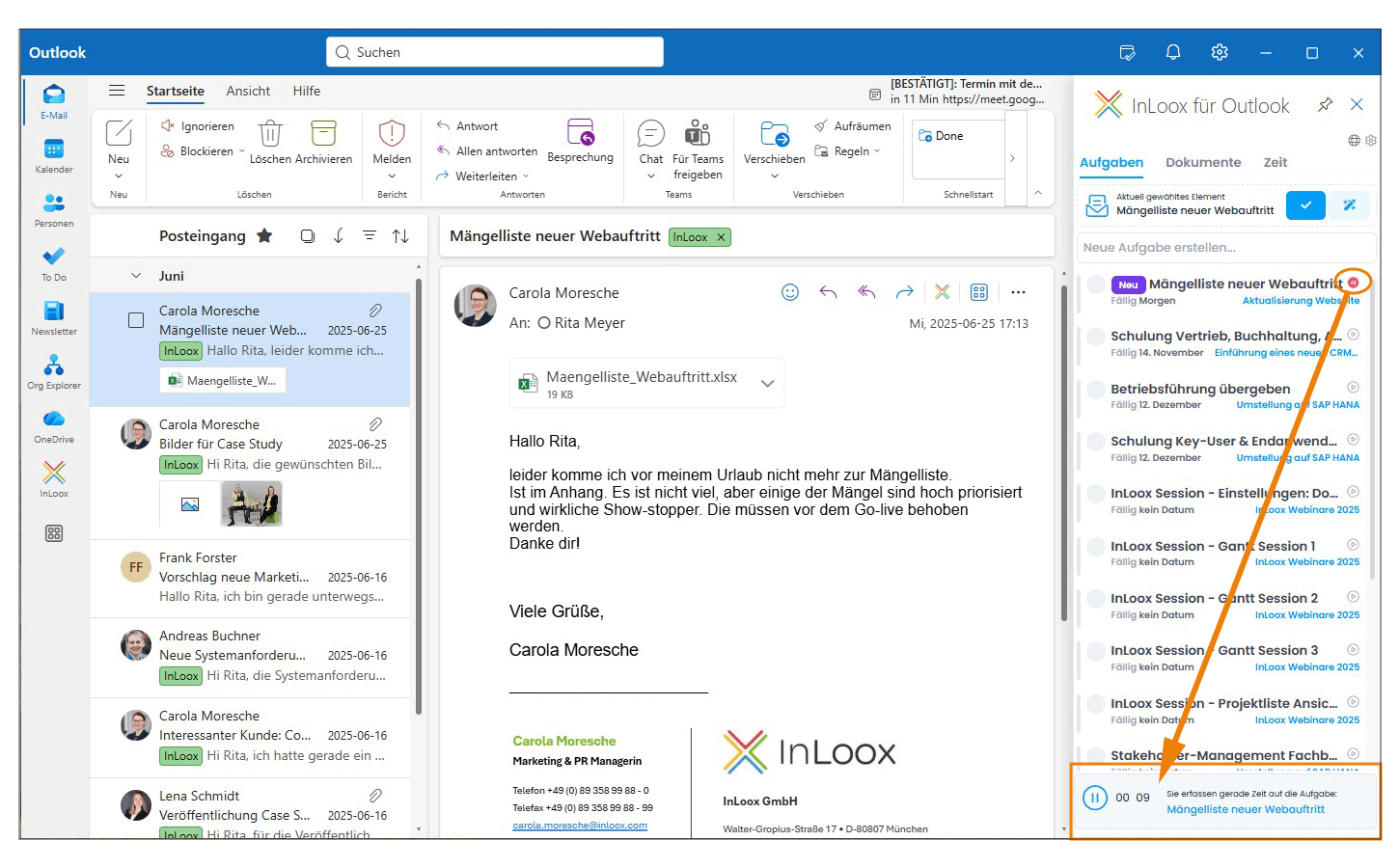Pin the InLoox für Outlook pane

click(1326, 104)
